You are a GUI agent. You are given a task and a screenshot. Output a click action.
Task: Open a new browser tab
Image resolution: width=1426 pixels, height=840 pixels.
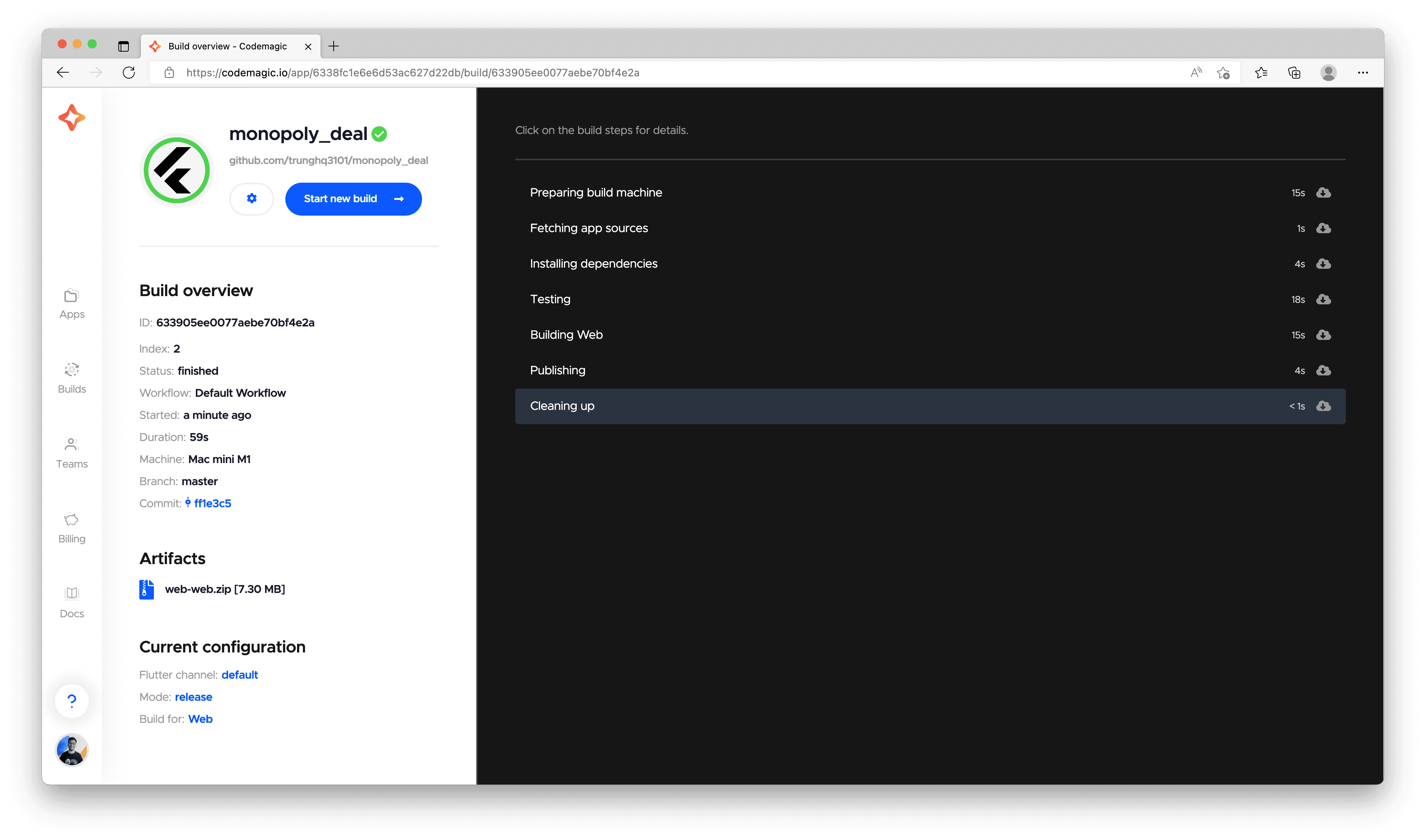pos(334,46)
